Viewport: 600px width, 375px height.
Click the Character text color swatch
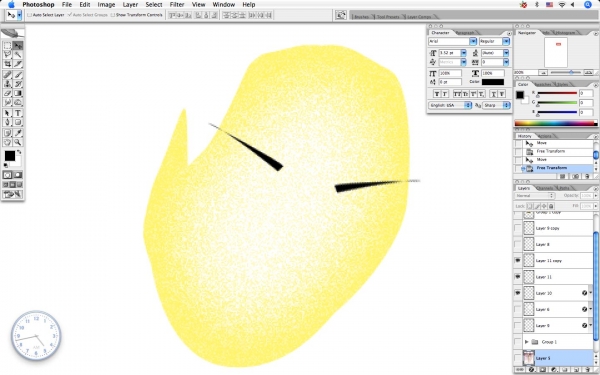pyautogui.click(x=493, y=82)
